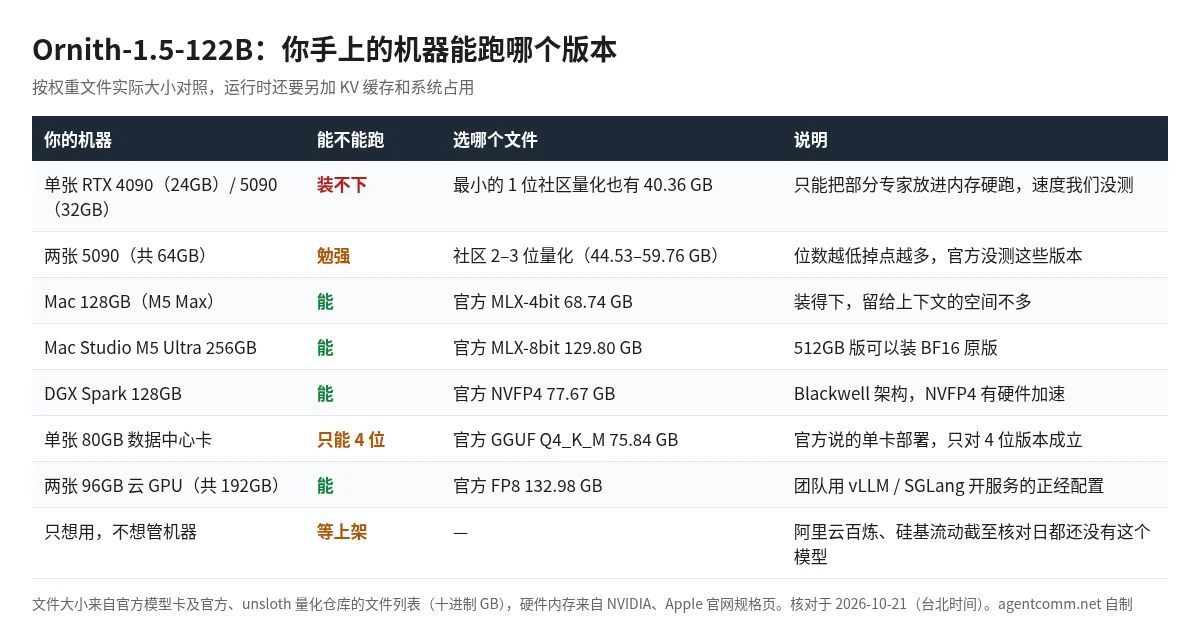
Task: Click the orange "等上架" status
Action: pos(342,531)
